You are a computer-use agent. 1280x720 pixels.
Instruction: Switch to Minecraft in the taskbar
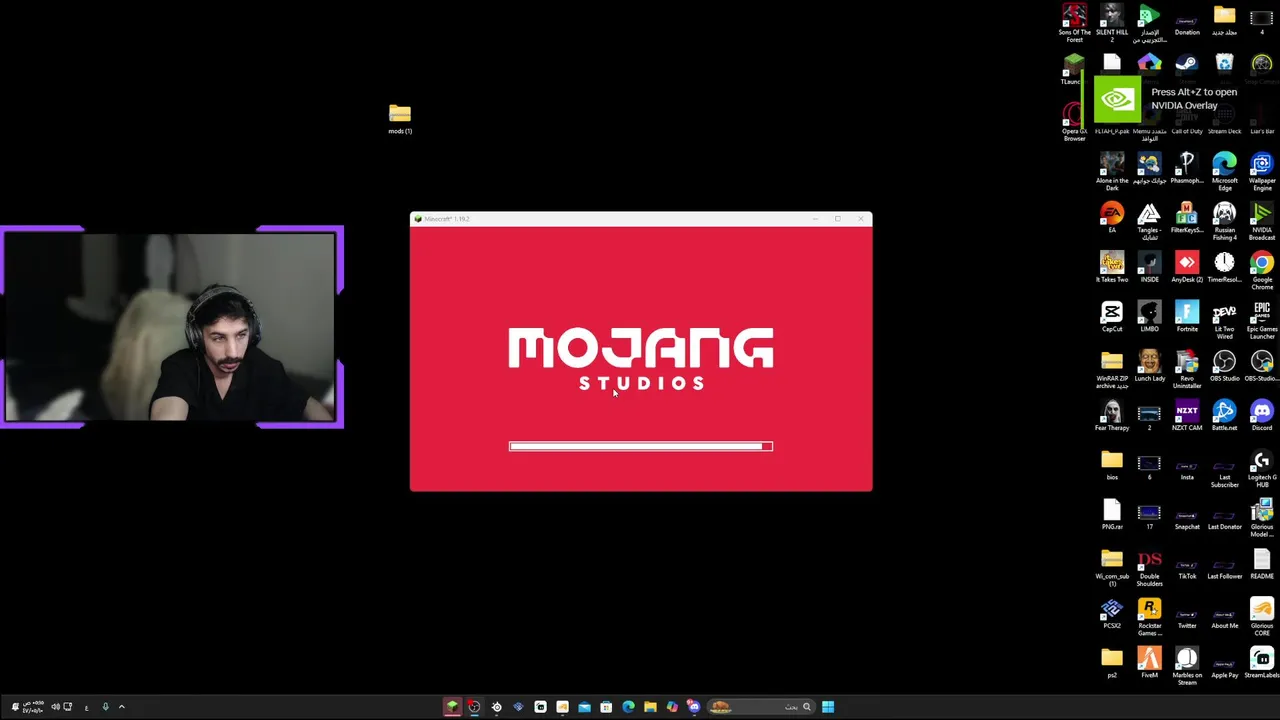click(x=452, y=707)
